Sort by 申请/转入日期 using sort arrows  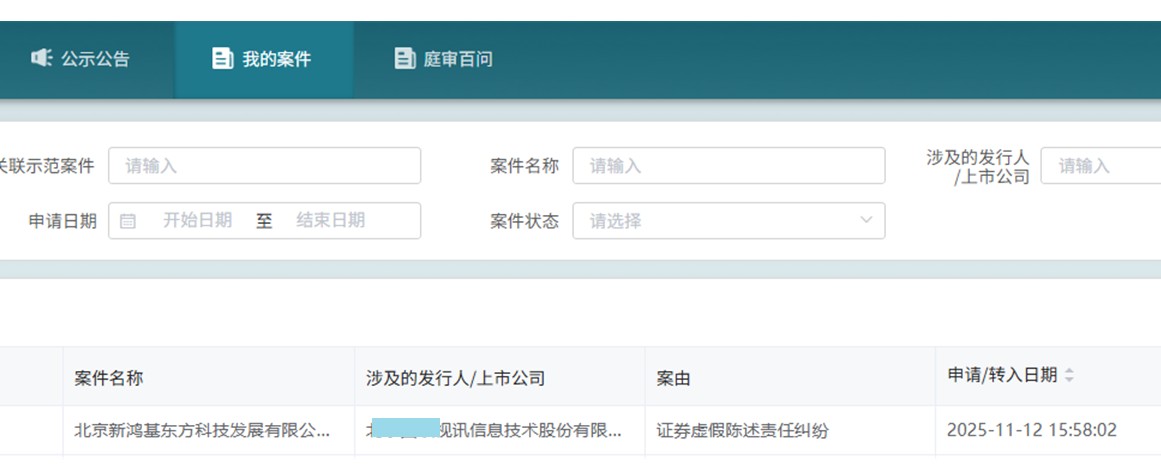[x=1068, y=375]
